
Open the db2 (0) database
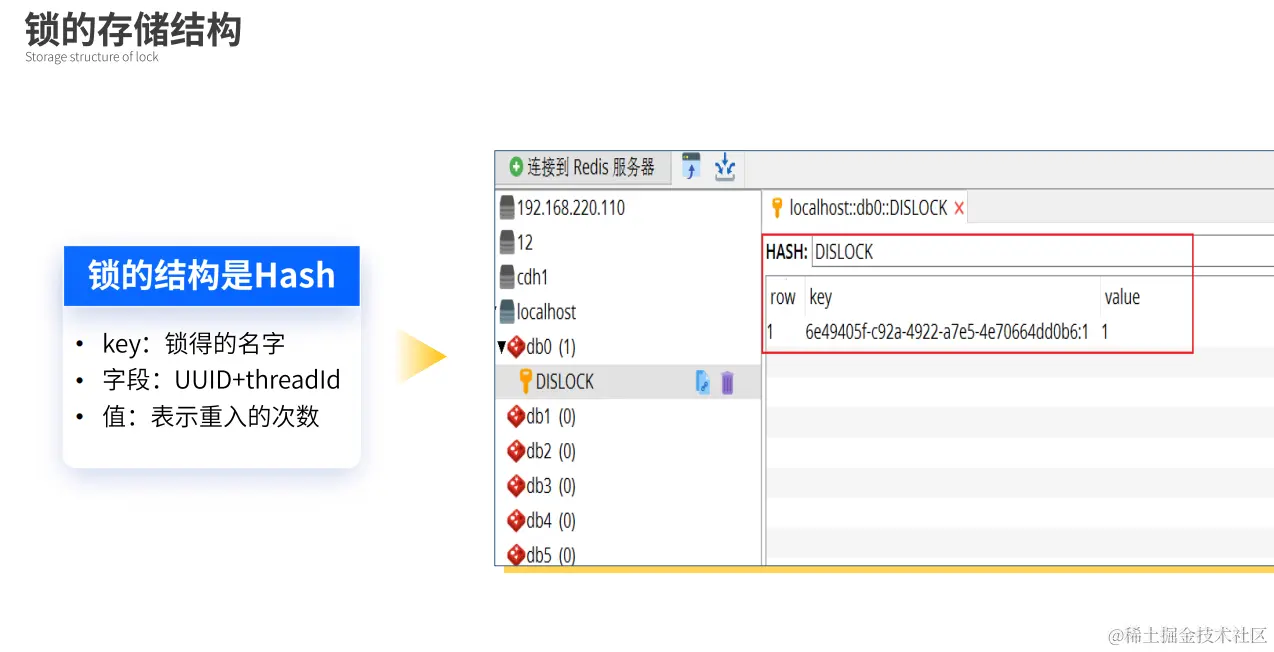pyautogui.click(x=551, y=451)
